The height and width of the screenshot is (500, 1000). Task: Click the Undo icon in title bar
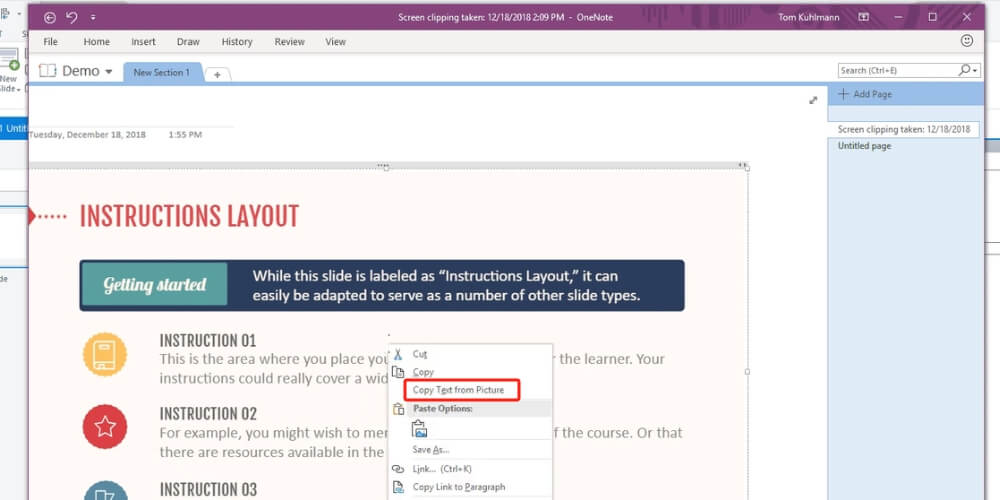[x=71, y=18]
